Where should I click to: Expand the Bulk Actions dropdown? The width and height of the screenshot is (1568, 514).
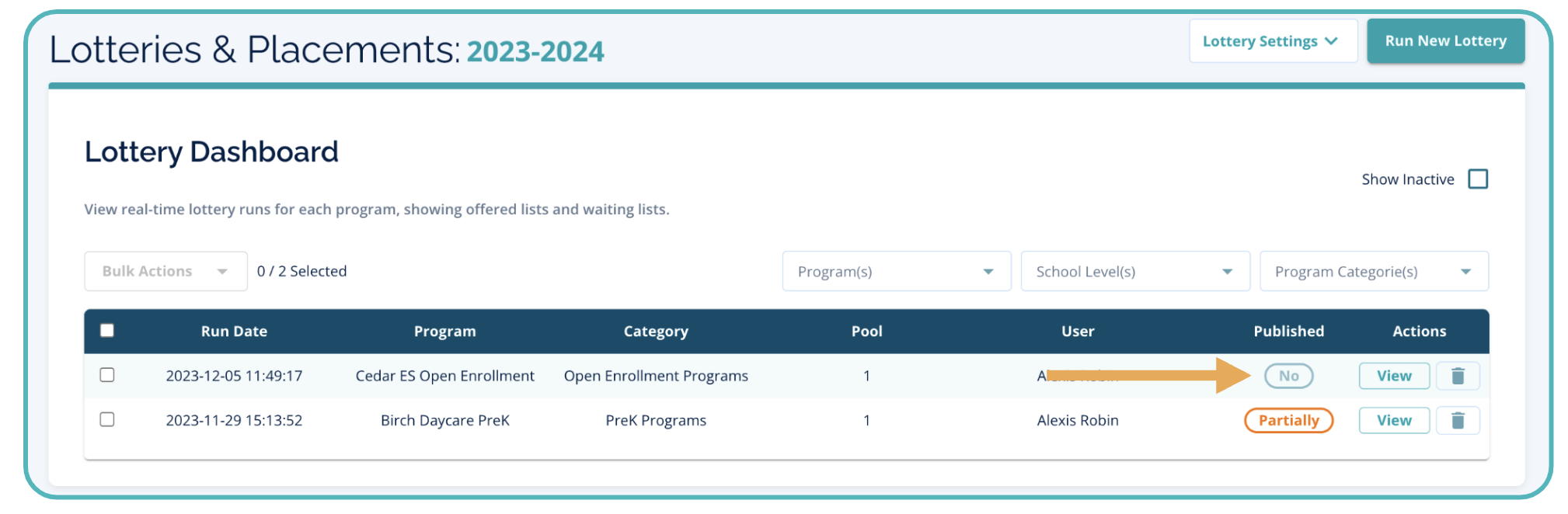click(x=165, y=271)
